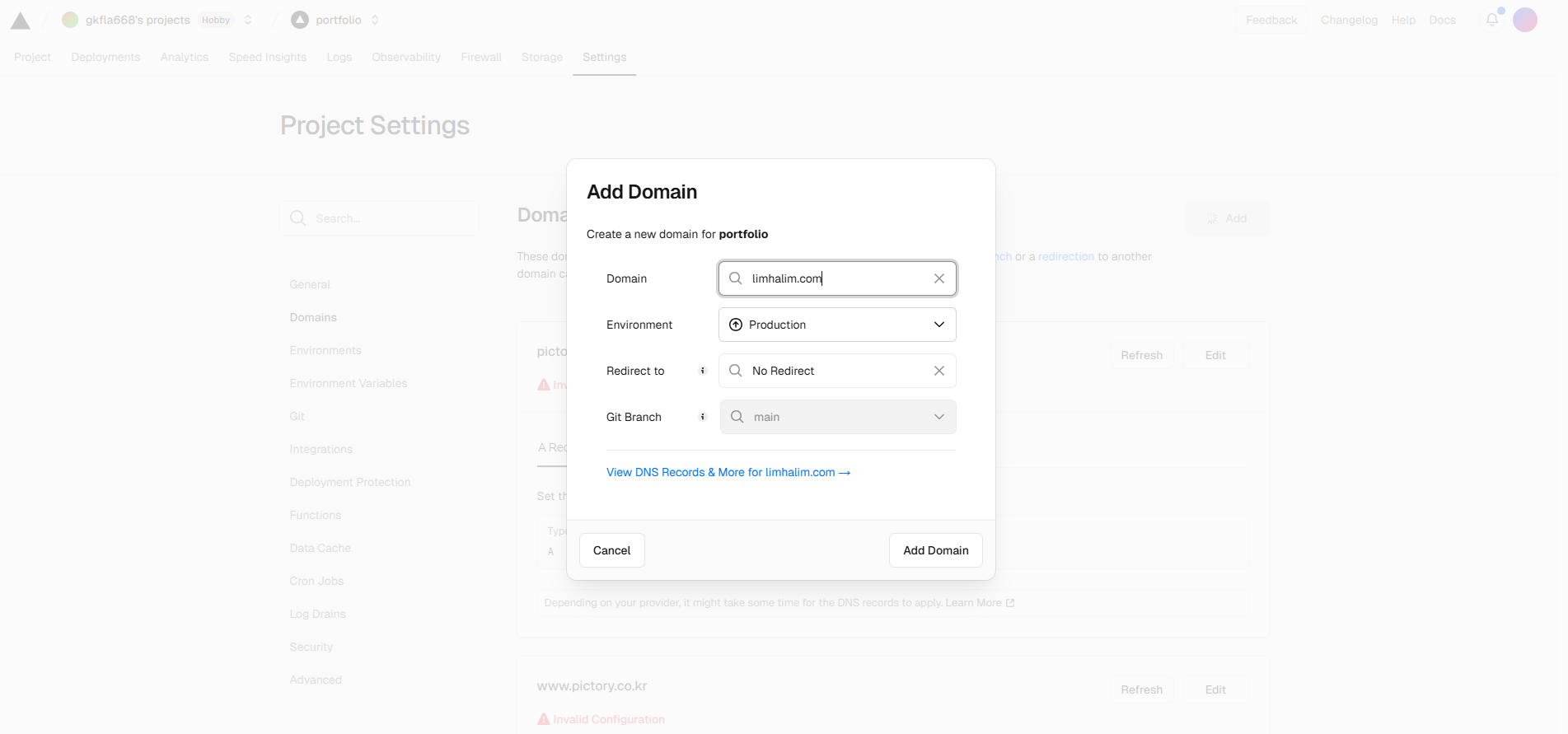The image size is (1568, 734).
Task: Click the portfolio project icon
Action: [x=300, y=20]
